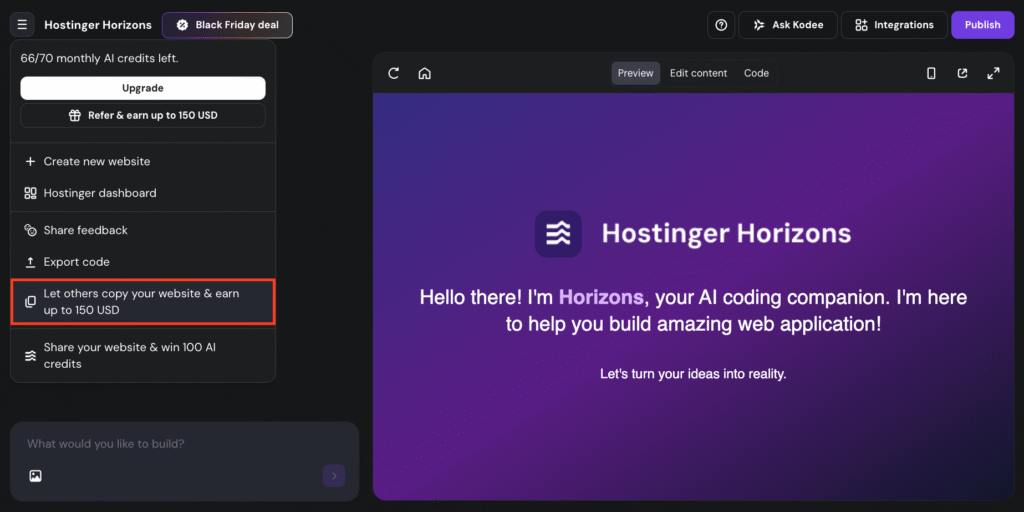Click the dashboard grid icon

coord(30,193)
